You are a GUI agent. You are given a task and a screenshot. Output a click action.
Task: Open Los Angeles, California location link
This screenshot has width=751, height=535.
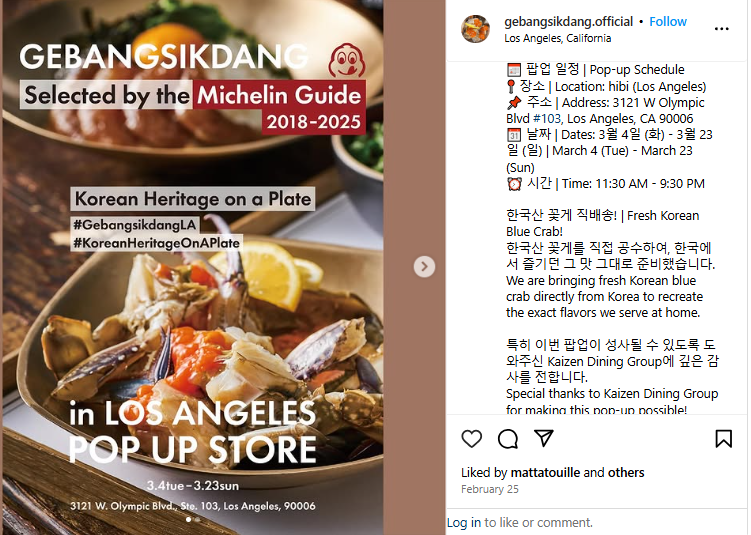point(558,38)
